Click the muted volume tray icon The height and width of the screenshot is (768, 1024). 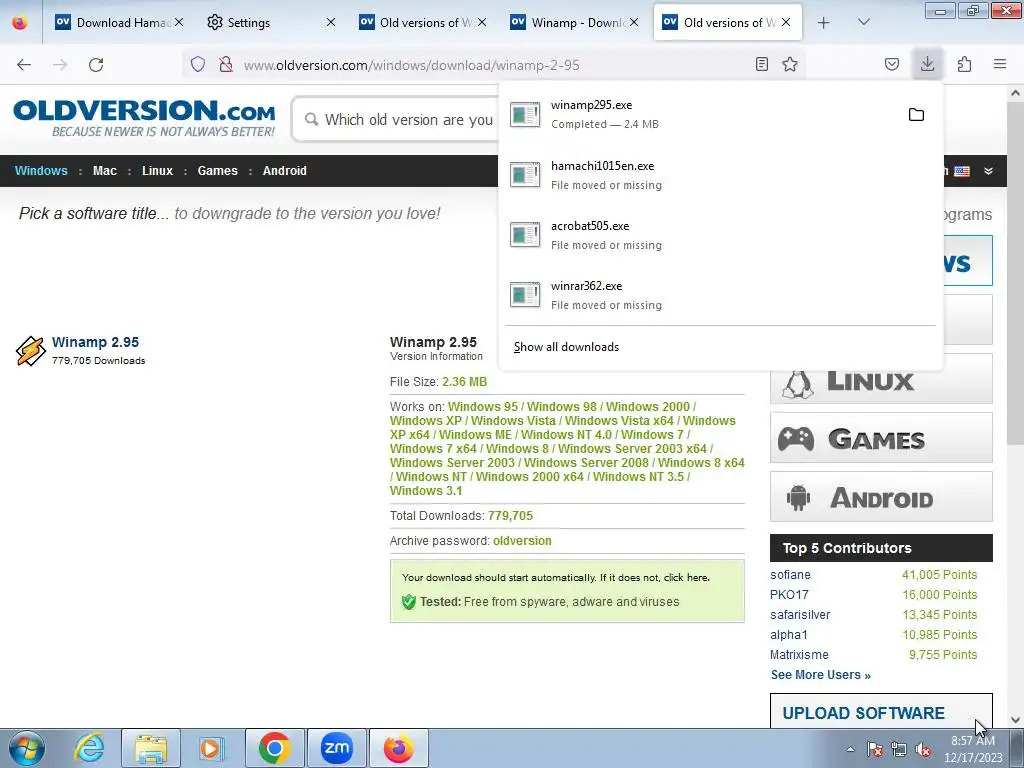(923, 749)
